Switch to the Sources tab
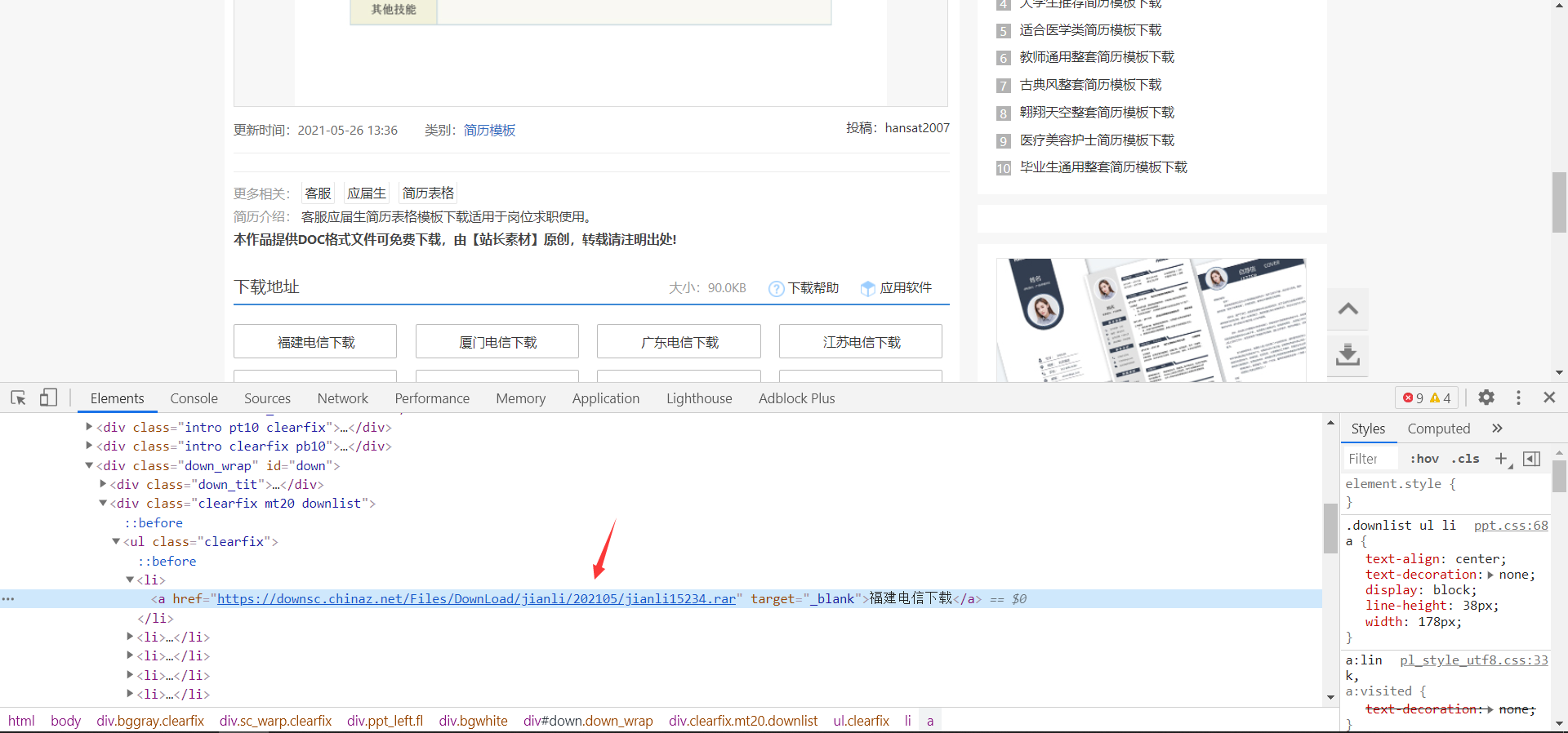The height and width of the screenshot is (733, 1568). (x=267, y=398)
